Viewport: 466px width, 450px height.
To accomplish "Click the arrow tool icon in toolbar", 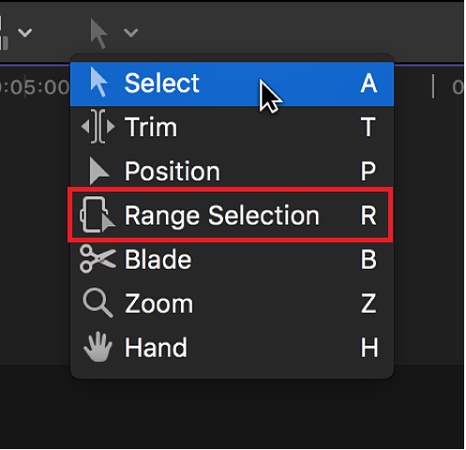I will (x=99, y=34).
